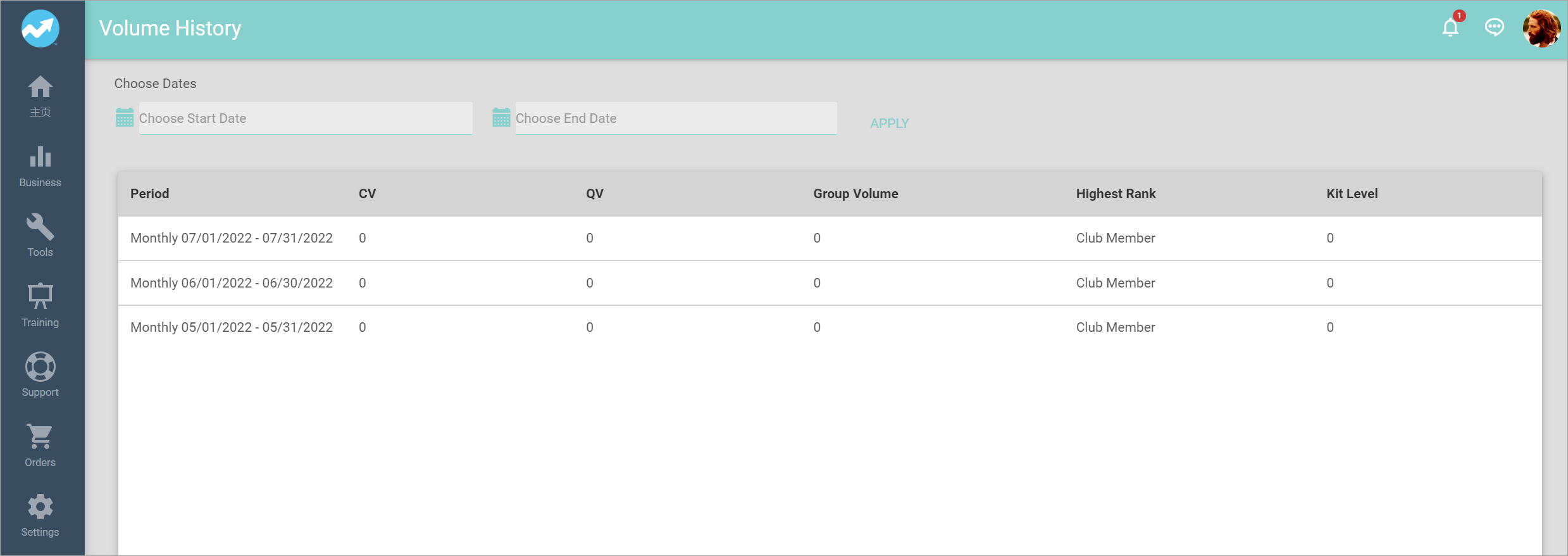Open the Tools wrench section
This screenshot has width=1568, height=556.
coord(40,236)
